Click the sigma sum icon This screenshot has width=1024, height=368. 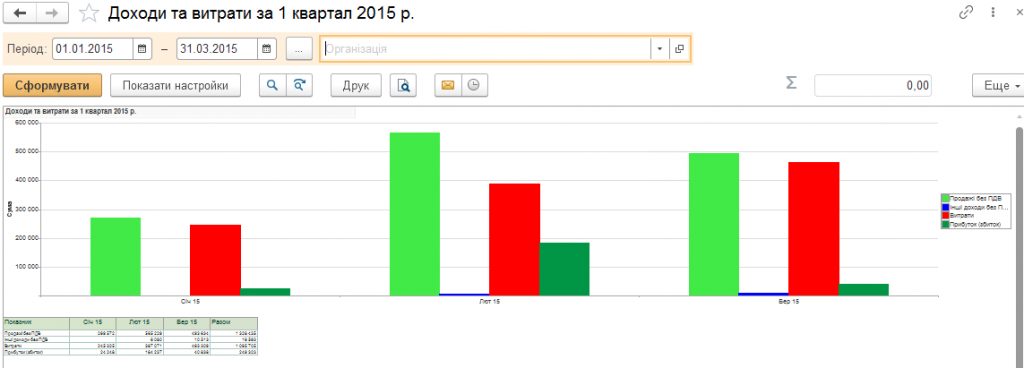791,84
